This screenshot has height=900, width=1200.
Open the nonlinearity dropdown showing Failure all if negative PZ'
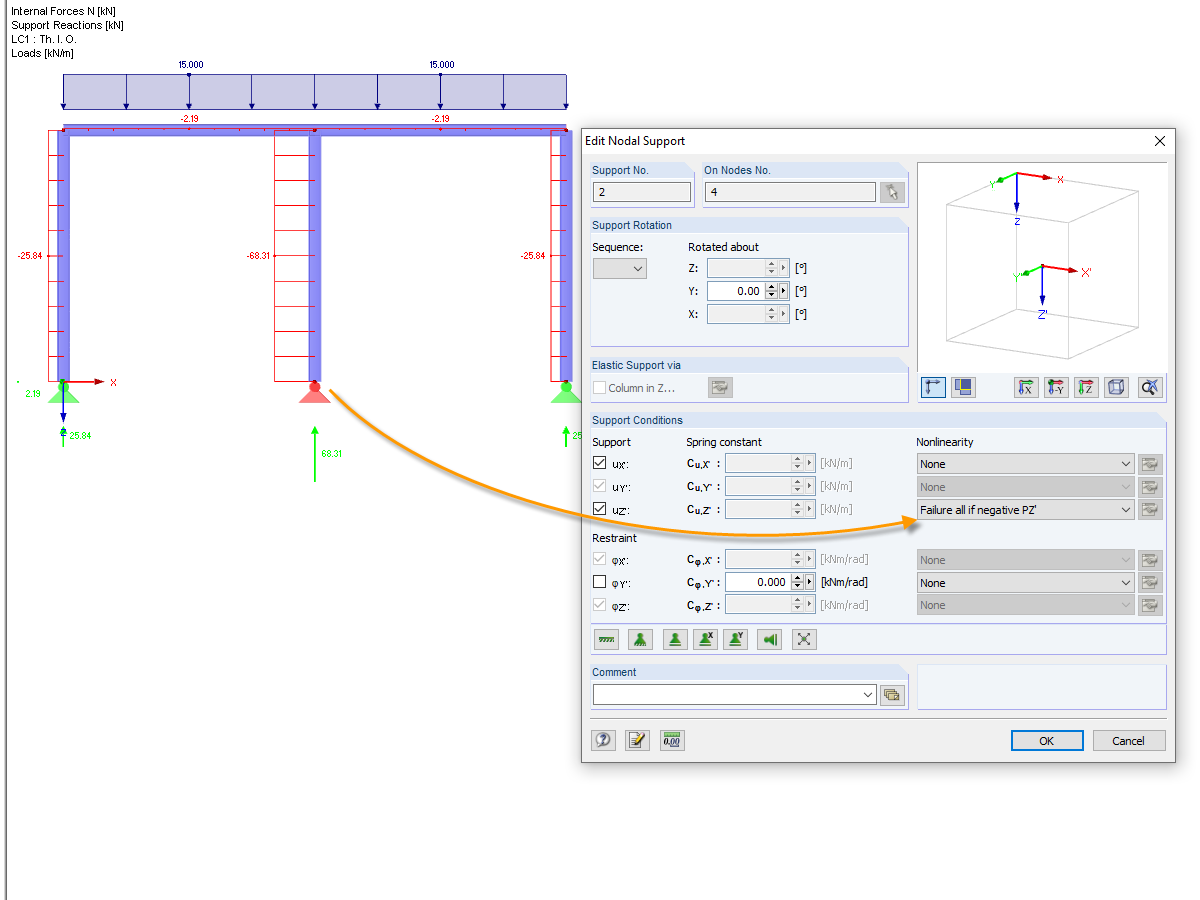pos(1024,509)
